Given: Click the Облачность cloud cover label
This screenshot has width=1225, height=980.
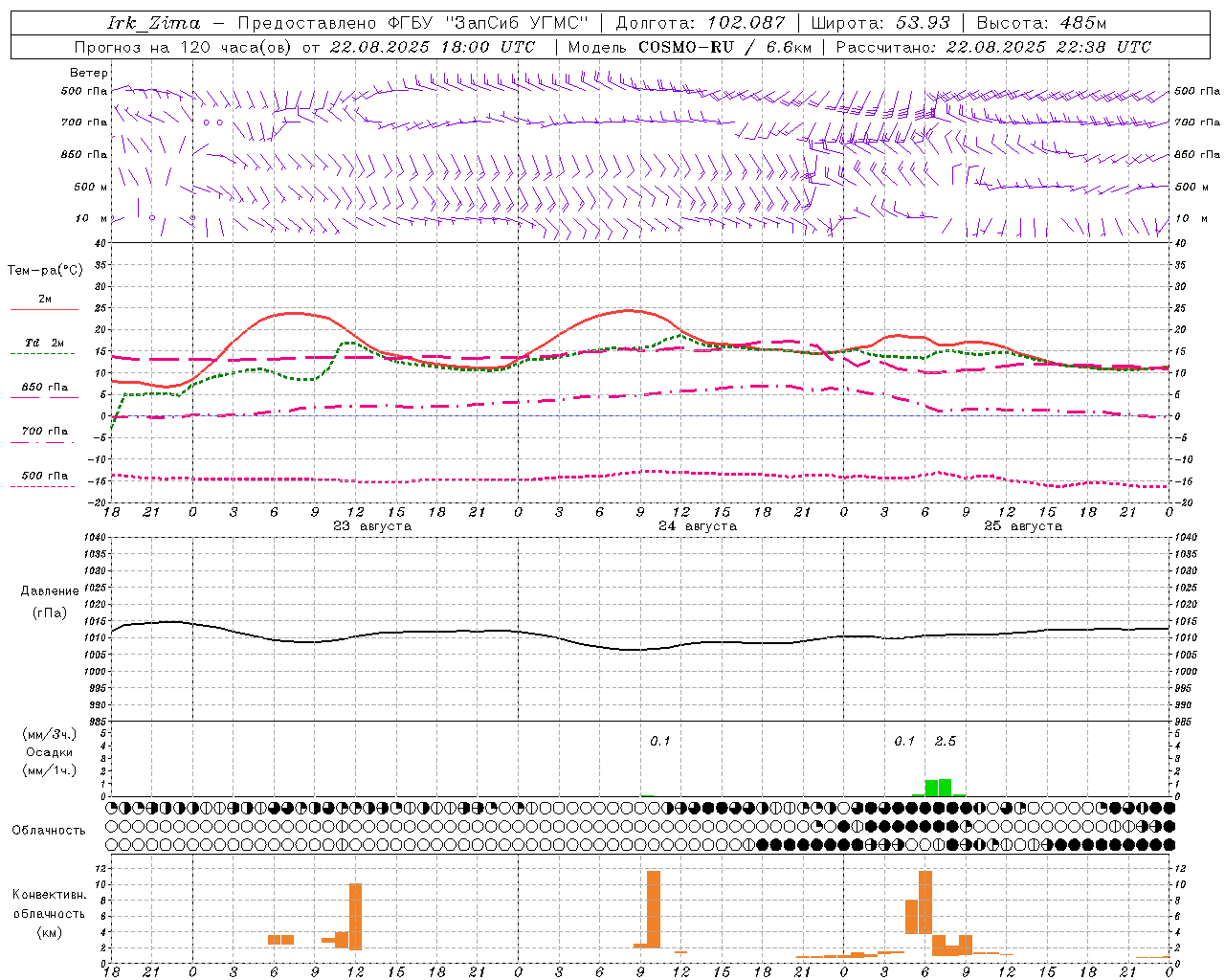Looking at the screenshot, I should pyautogui.click(x=48, y=830).
